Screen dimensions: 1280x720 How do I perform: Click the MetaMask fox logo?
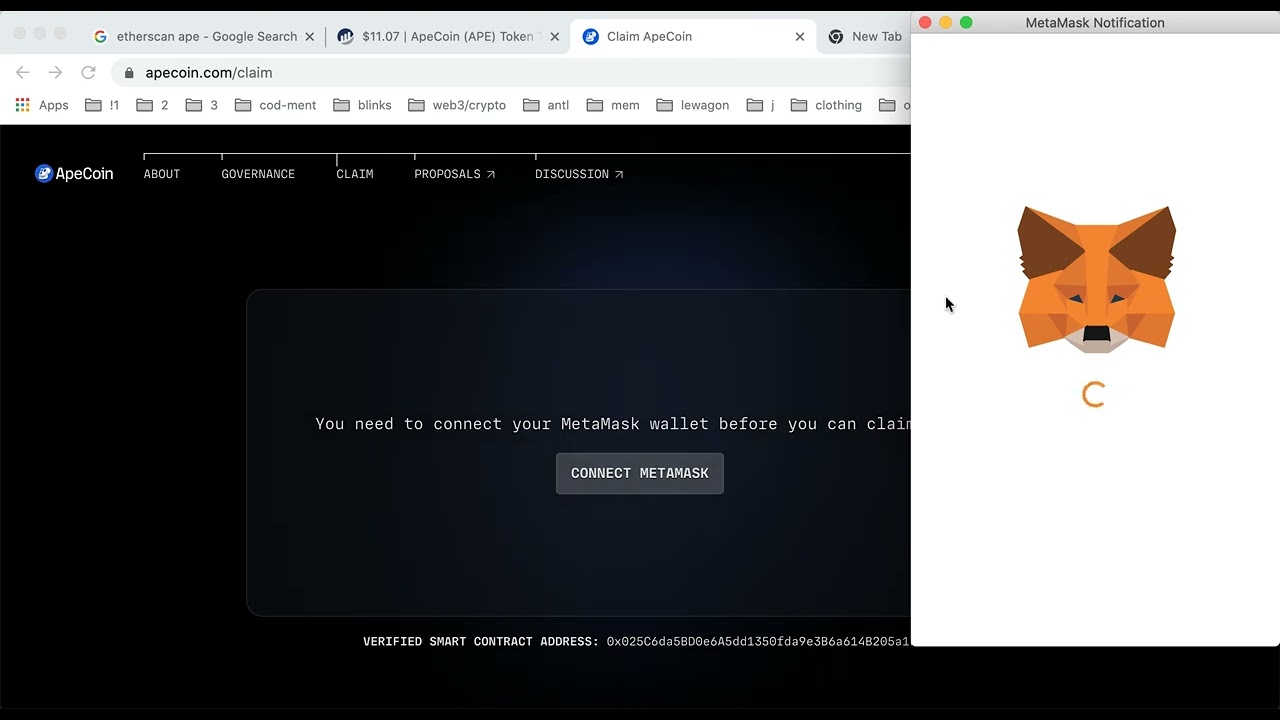(1096, 279)
